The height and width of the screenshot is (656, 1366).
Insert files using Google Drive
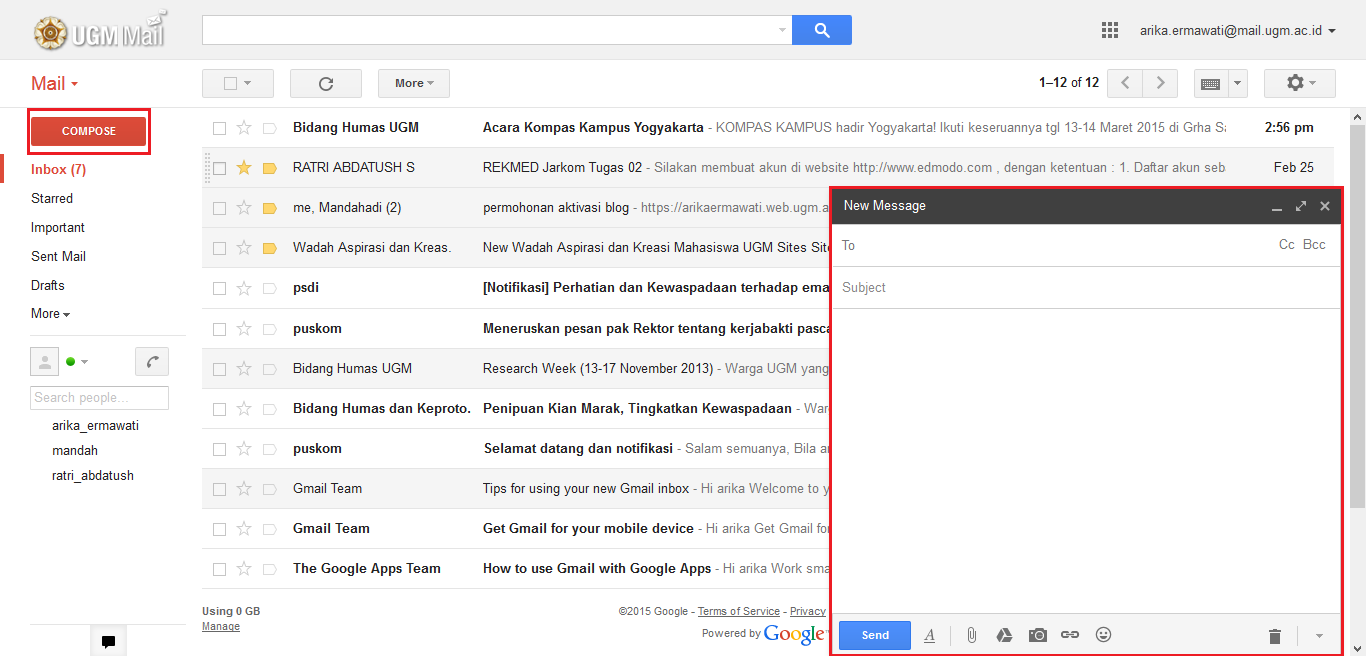tap(1004, 635)
